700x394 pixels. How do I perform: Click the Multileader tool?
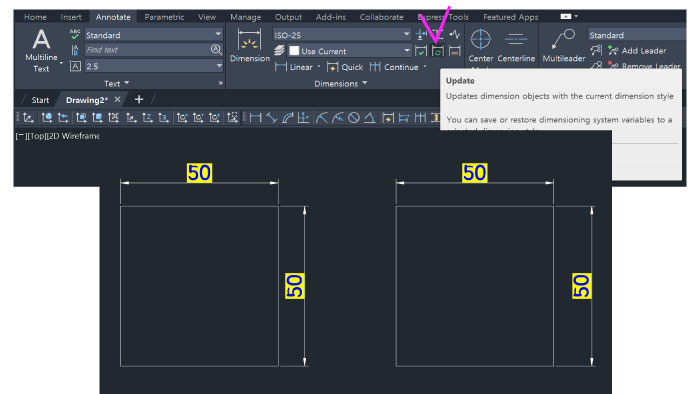click(x=563, y=46)
